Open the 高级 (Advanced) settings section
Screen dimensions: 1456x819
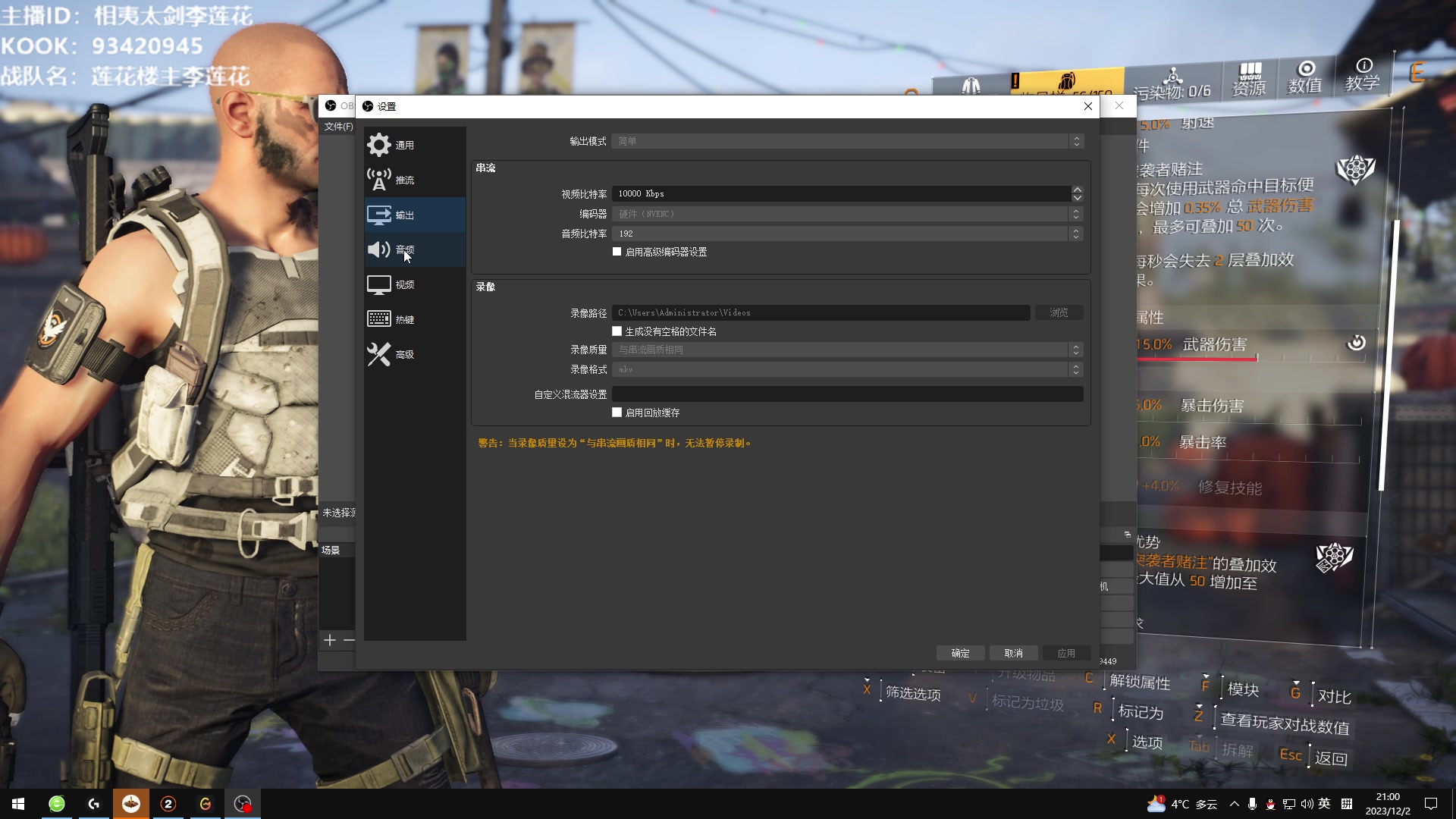(x=415, y=354)
